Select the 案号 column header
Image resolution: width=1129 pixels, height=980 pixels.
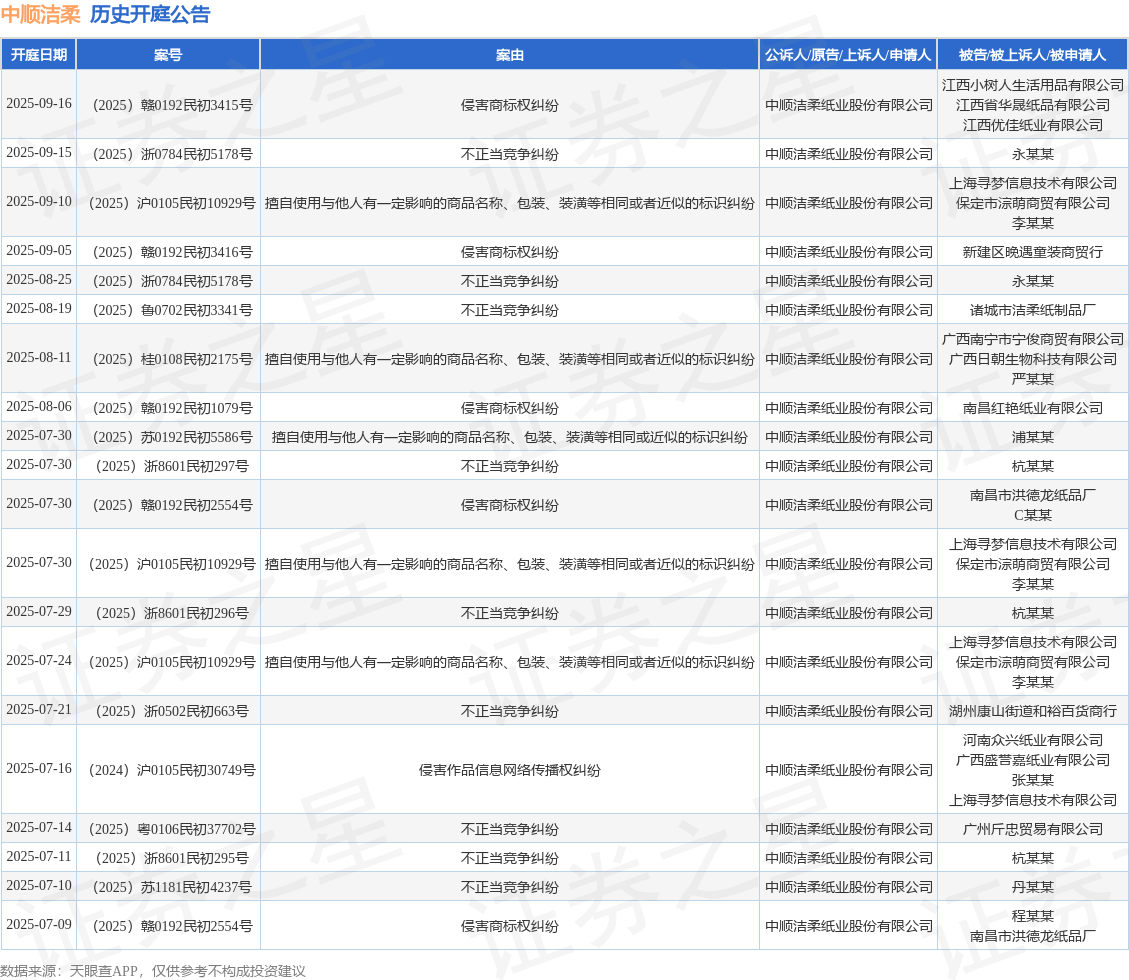coord(168,55)
